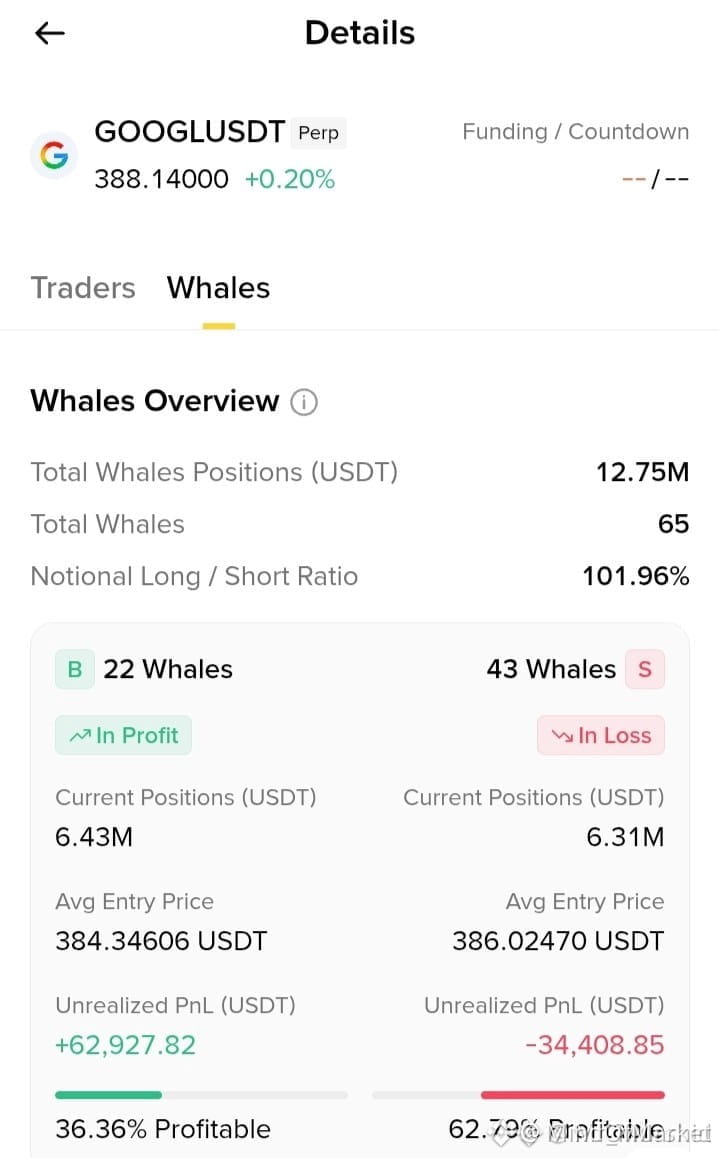Screen dimensions: 719x1158
Task: Click the In Profit trend badge
Action: pos(123,736)
